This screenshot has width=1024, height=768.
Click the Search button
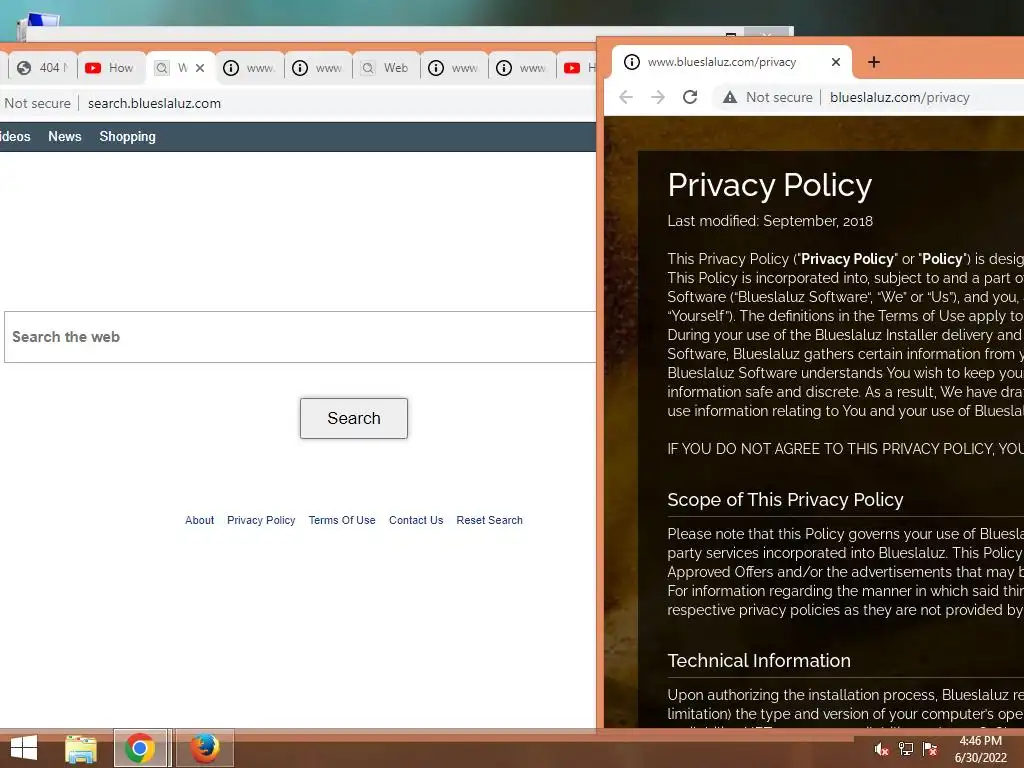pos(354,419)
